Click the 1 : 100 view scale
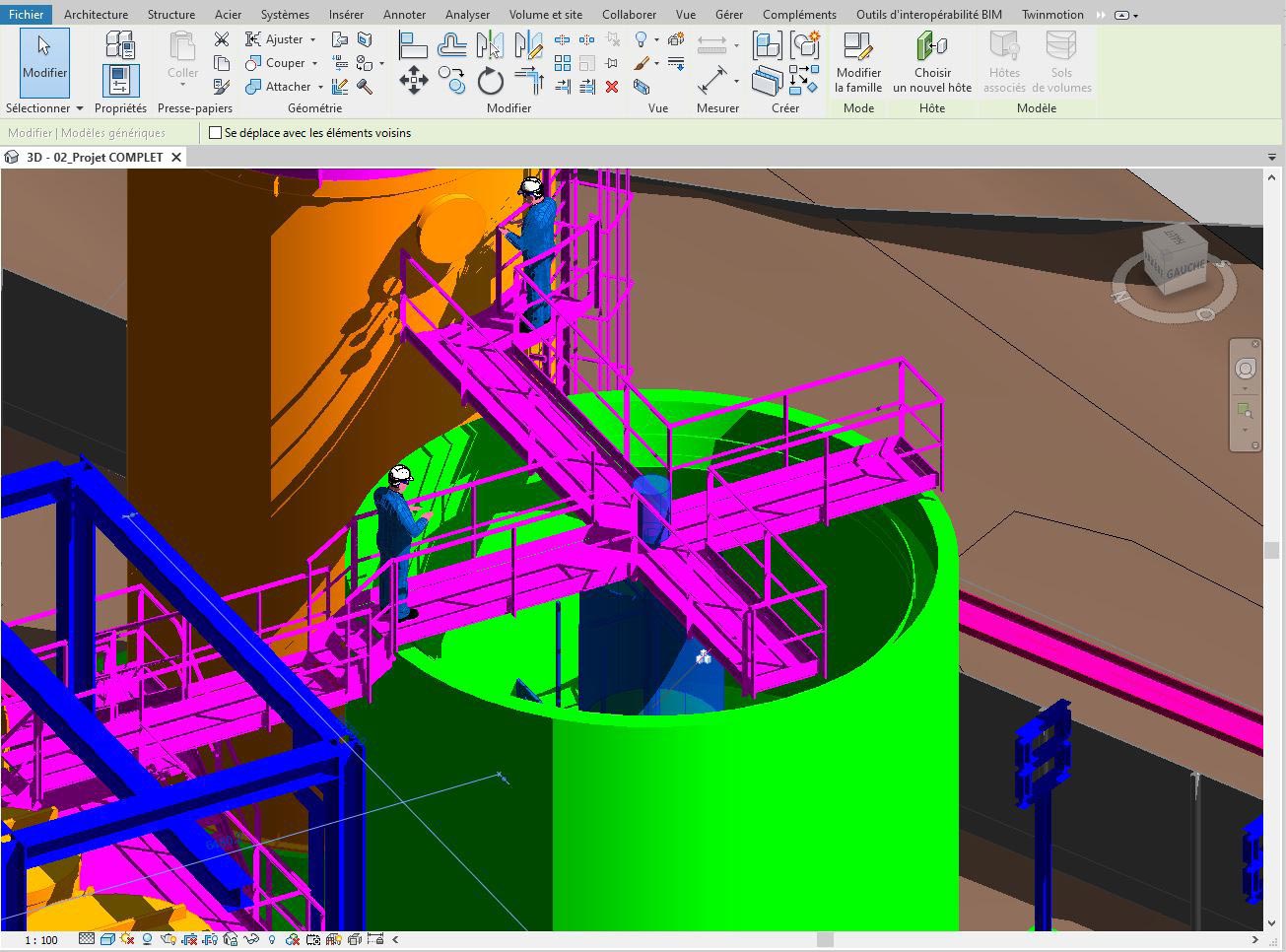Image resolution: width=1286 pixels, height=952 pixels. point(41,940)
